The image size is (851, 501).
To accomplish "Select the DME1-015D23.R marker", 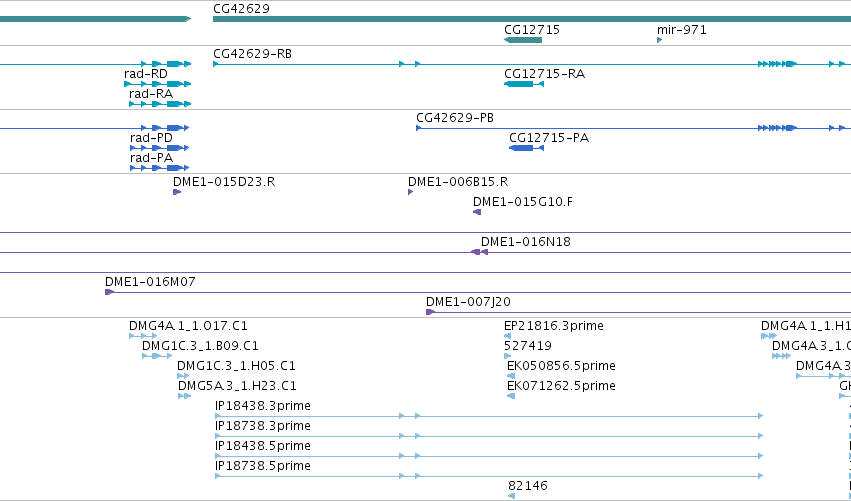I will (177, 192).
